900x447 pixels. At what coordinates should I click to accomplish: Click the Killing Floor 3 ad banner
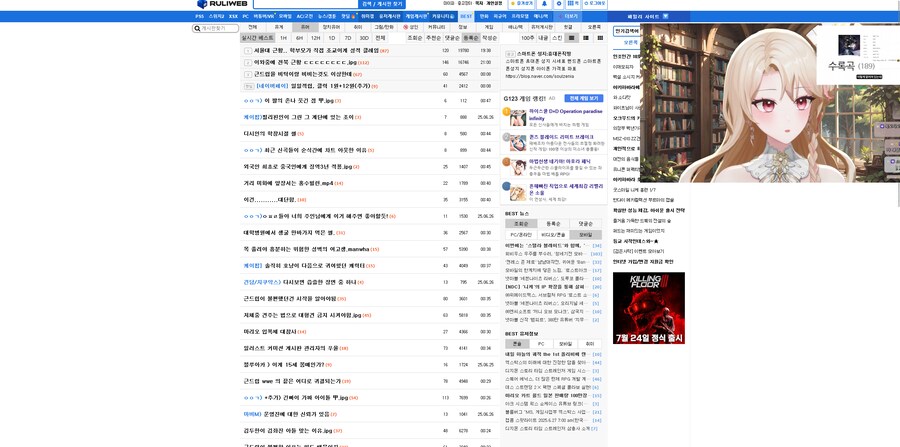(649, 308)
